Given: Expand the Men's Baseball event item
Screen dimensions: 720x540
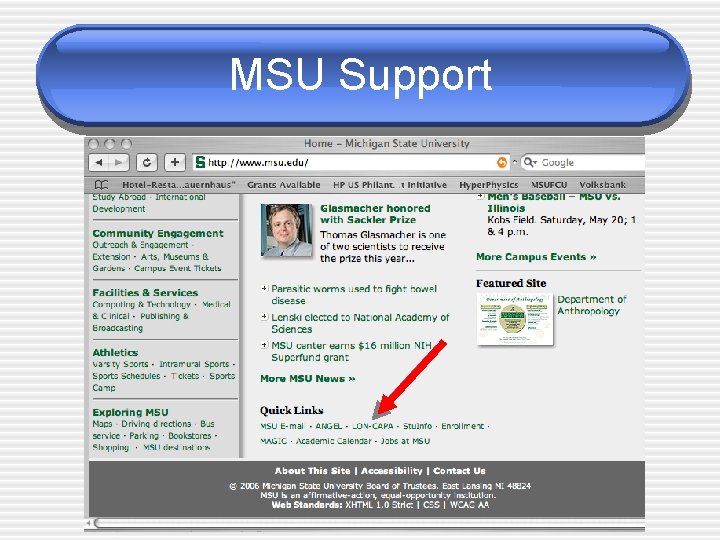Looking at the screenshot, I should (480, 197).
